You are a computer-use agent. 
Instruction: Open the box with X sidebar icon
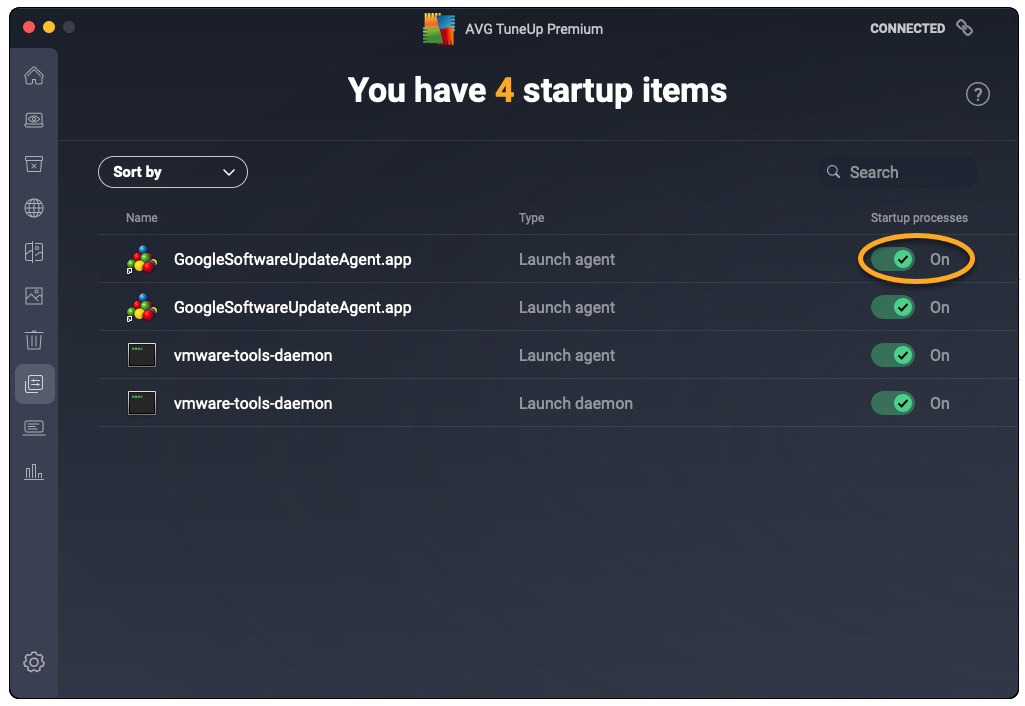(34, 164)
